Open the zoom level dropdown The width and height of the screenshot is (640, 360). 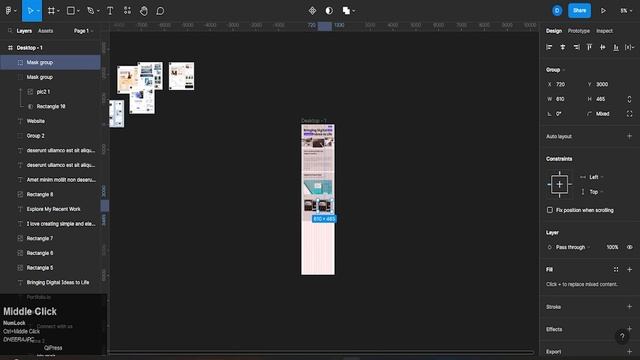[627, 11]
